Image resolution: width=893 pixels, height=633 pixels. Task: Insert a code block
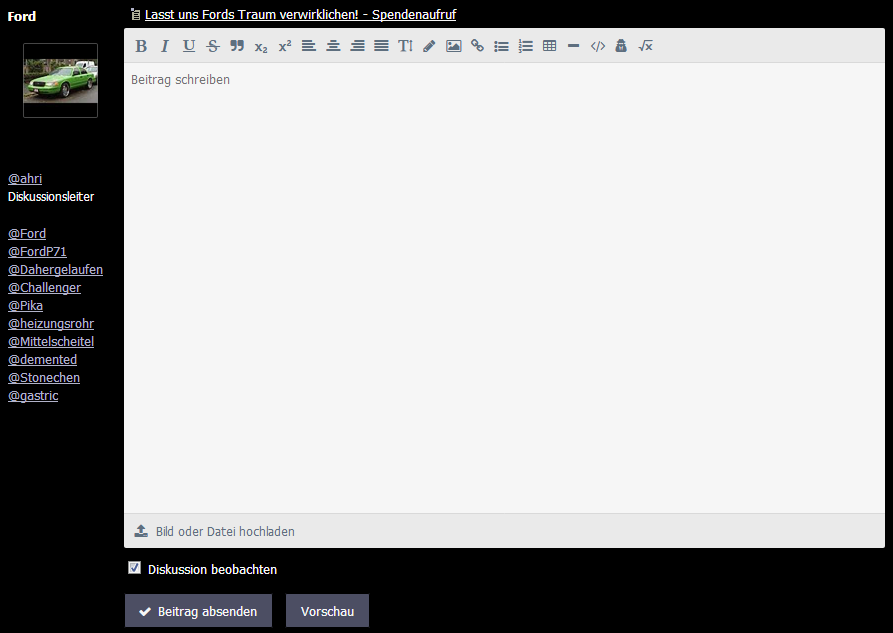point(597,46)
